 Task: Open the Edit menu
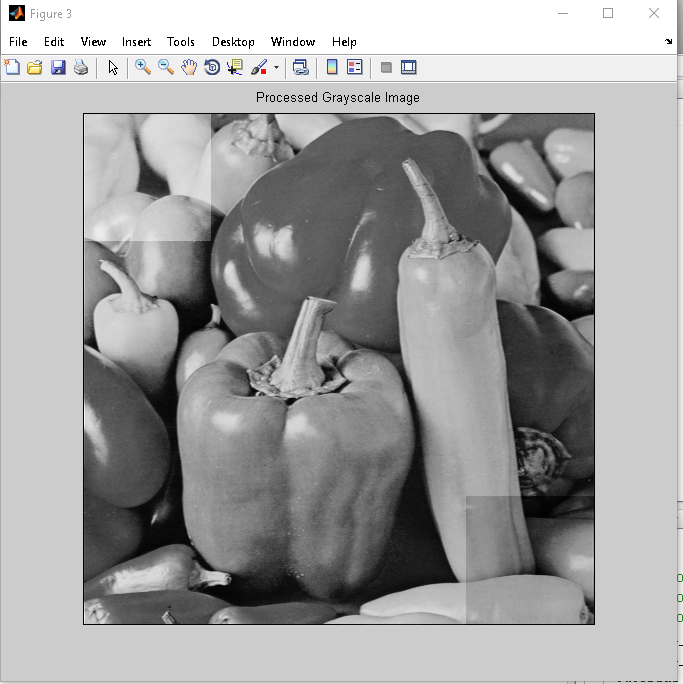point(54,42)
